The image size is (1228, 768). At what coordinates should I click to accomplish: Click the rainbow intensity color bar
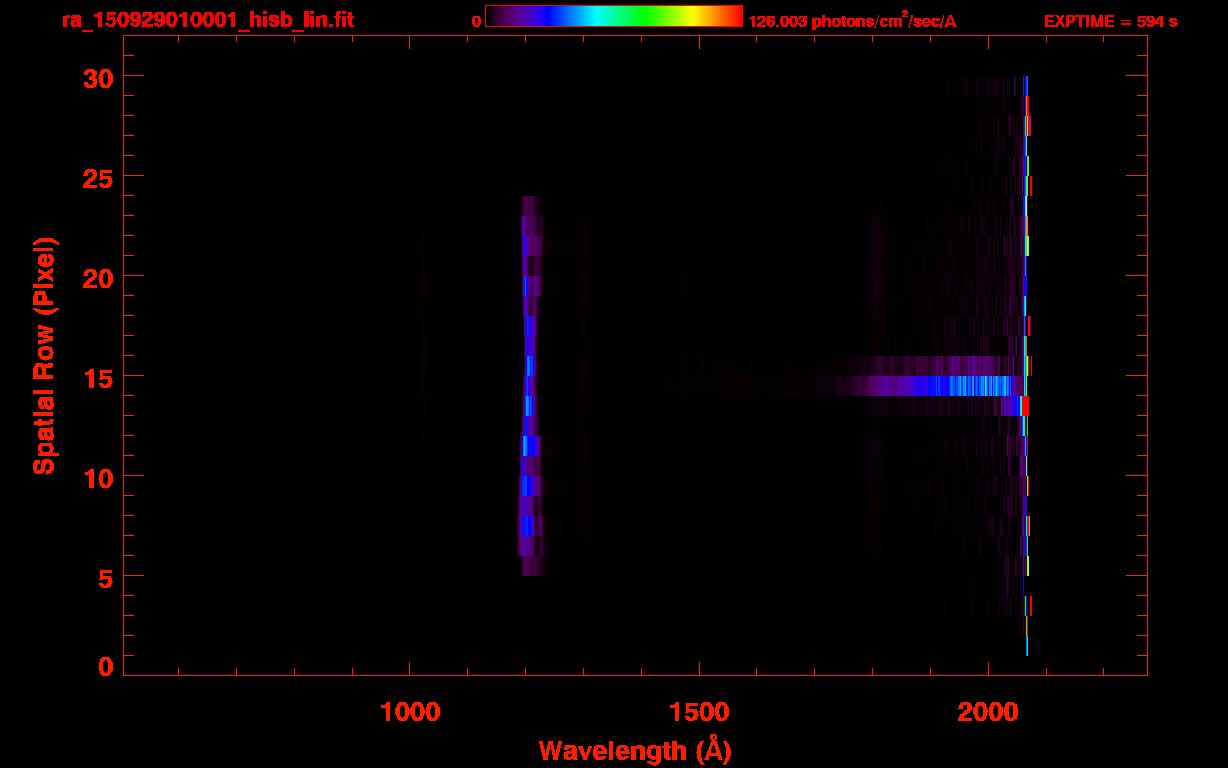point(614,16)
